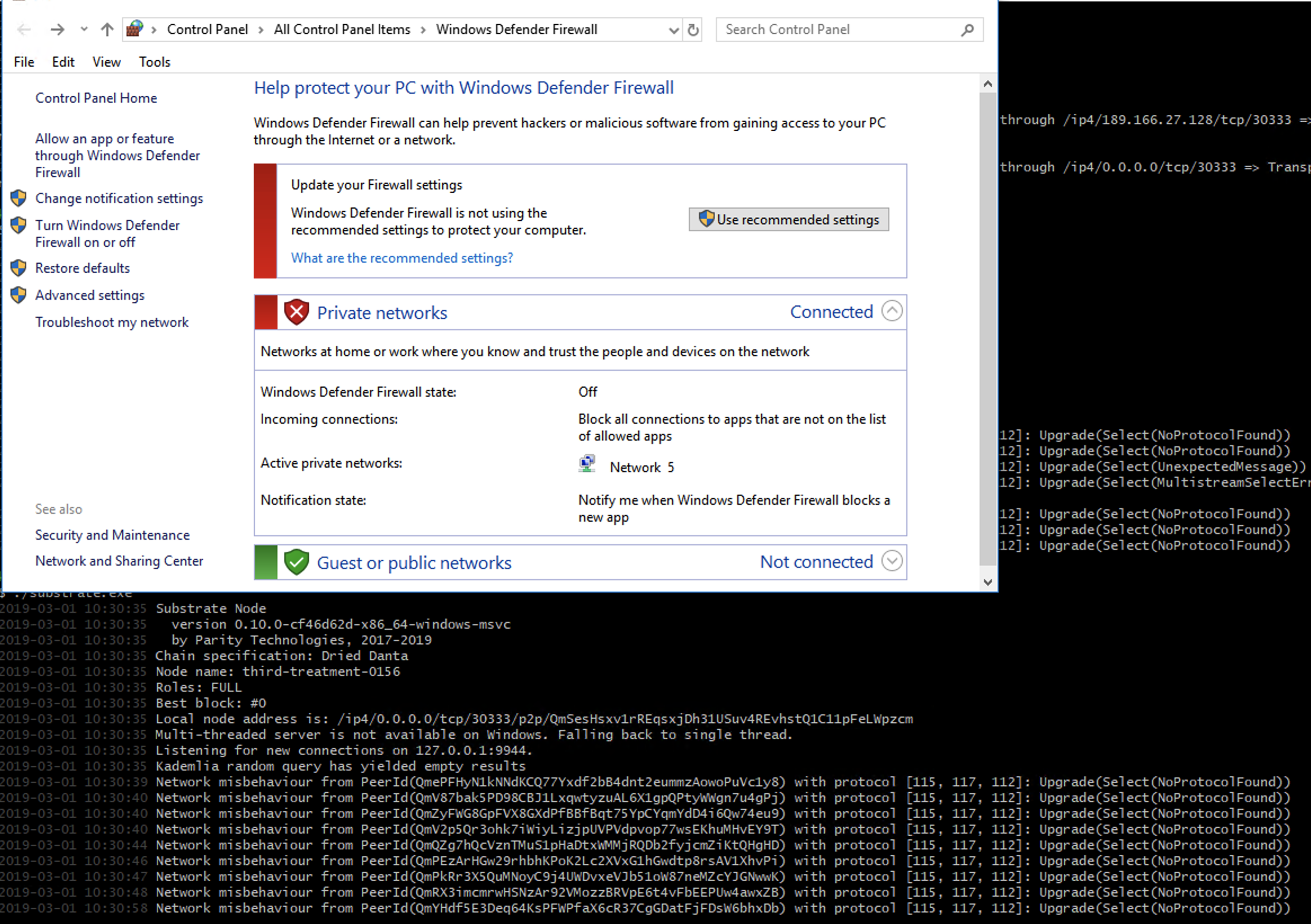This screenshot has width=1311, height=924.
Task: Click 'Listening for new connections on 127.0.0.1:9944' line
Action: point(344,750)
